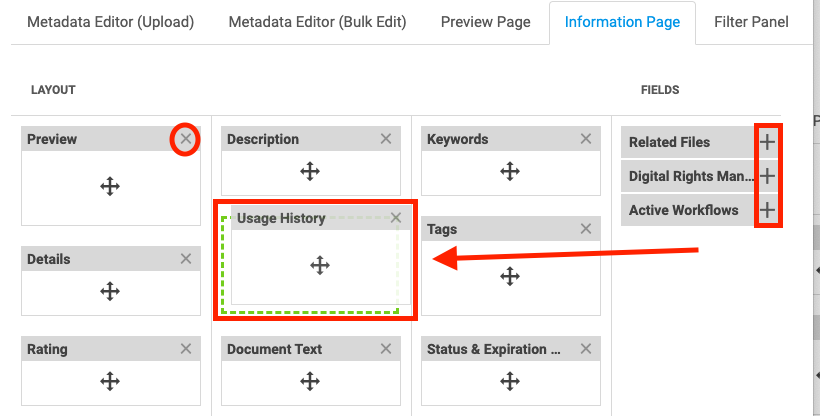The image size is (820, 416).
Task: Add the Related Files field
Action: [x=767, y=142]
